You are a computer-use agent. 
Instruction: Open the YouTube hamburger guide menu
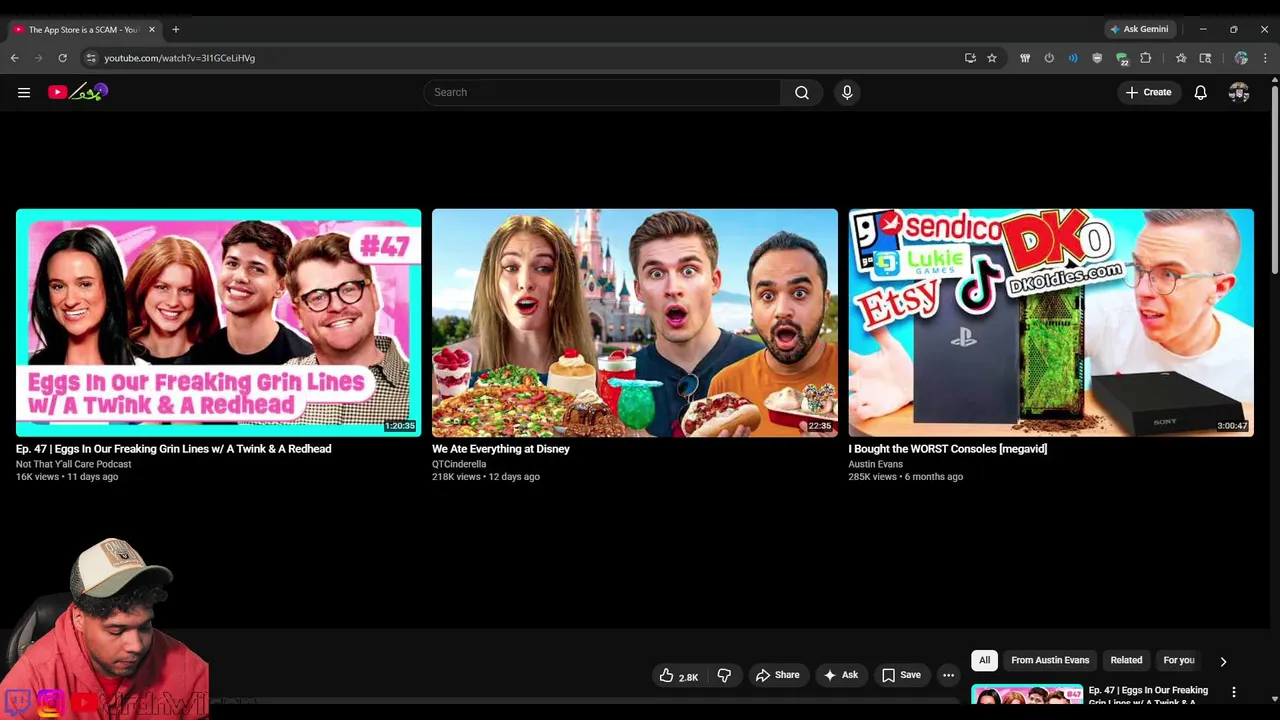coord(24,92)
